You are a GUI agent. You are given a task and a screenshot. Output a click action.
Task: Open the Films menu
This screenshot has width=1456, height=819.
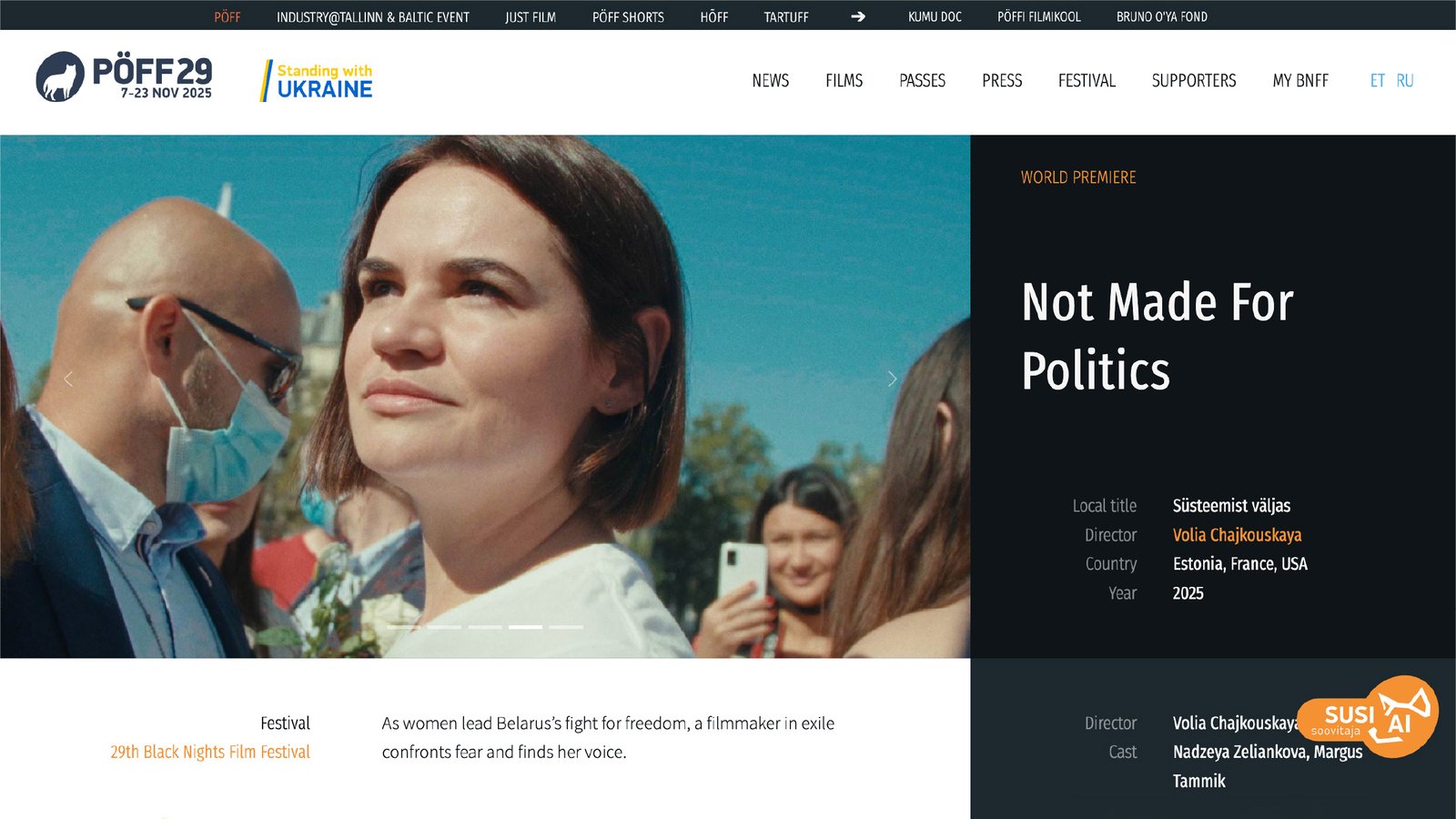(844, 81)
